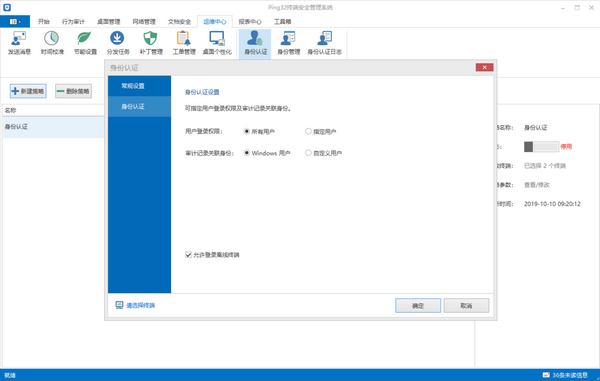Screen dimensions: 600x381
Task: Click the terminal icon beside 请选择终端
Action: tap(119, 305)
